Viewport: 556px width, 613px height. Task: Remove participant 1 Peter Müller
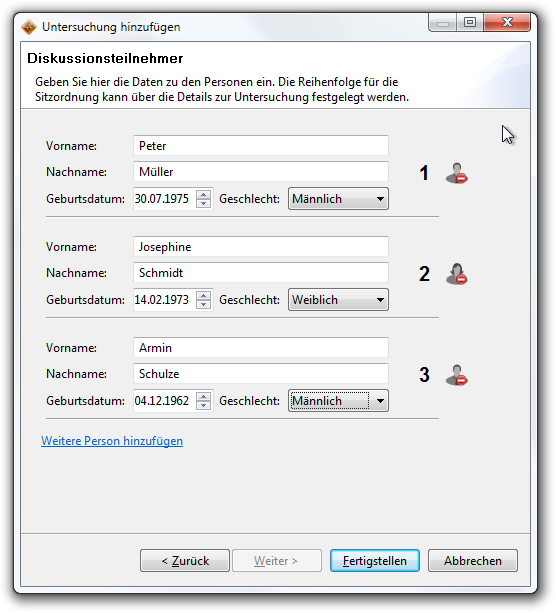[457, 173]
